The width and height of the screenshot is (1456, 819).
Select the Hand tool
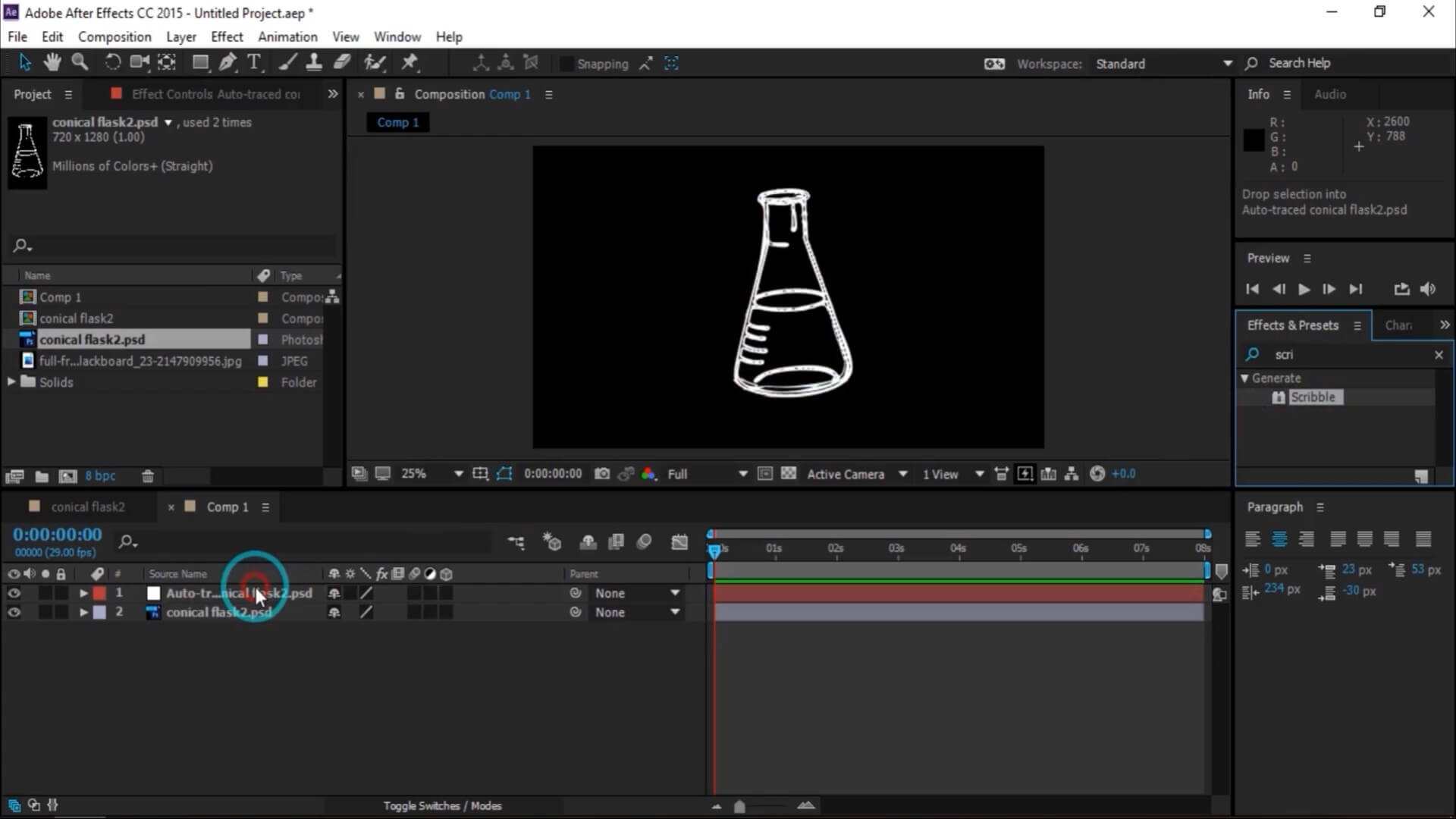[x=52, y=62]
